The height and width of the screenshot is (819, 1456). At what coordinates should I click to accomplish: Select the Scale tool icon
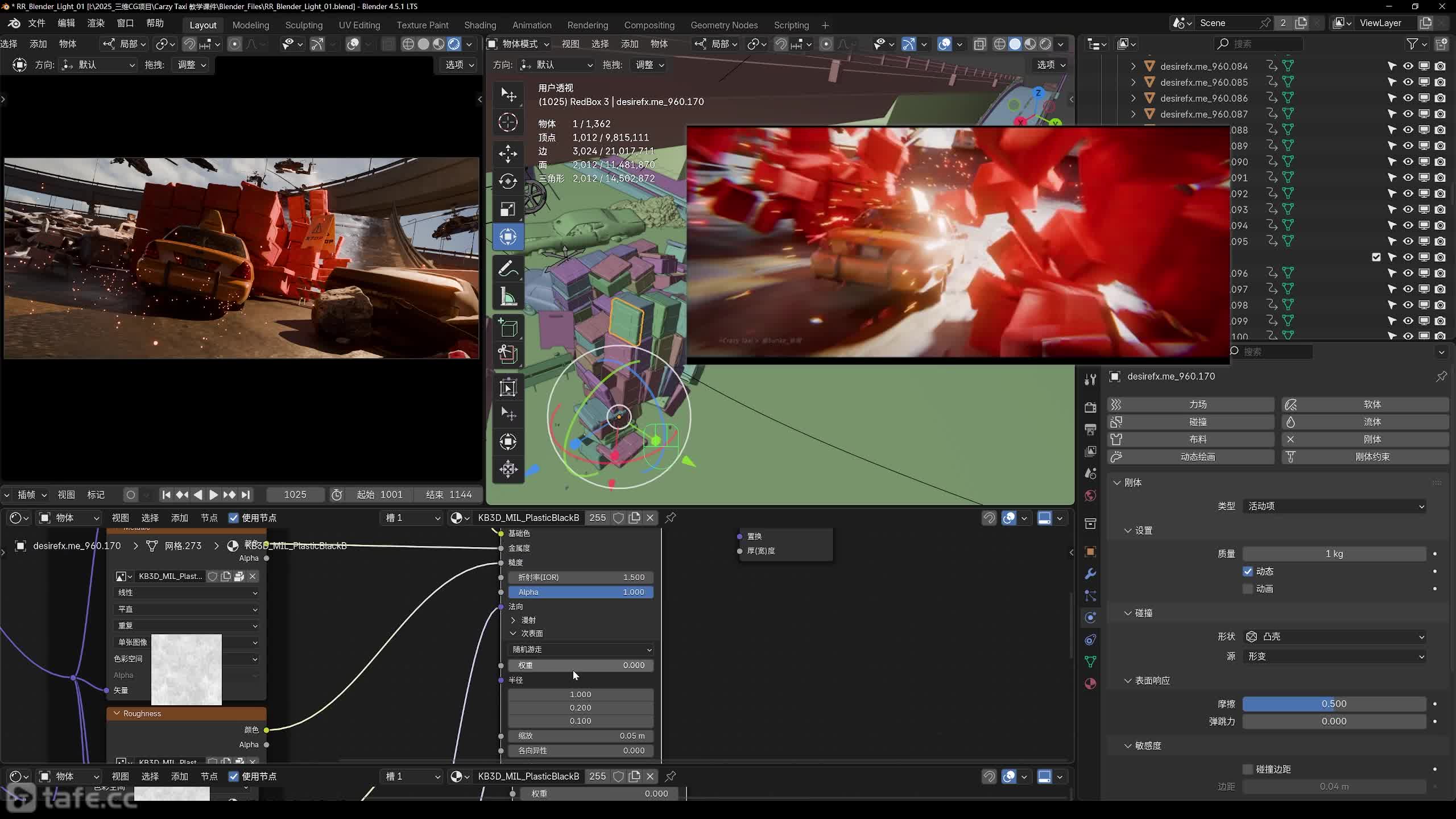[508, 209]
